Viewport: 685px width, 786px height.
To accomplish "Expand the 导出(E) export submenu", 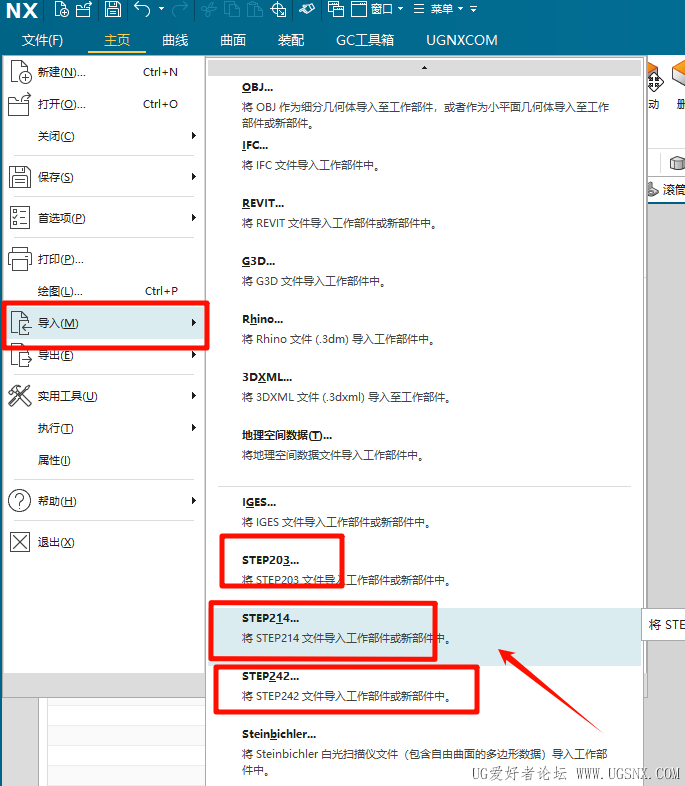I will tap(104, 355).
